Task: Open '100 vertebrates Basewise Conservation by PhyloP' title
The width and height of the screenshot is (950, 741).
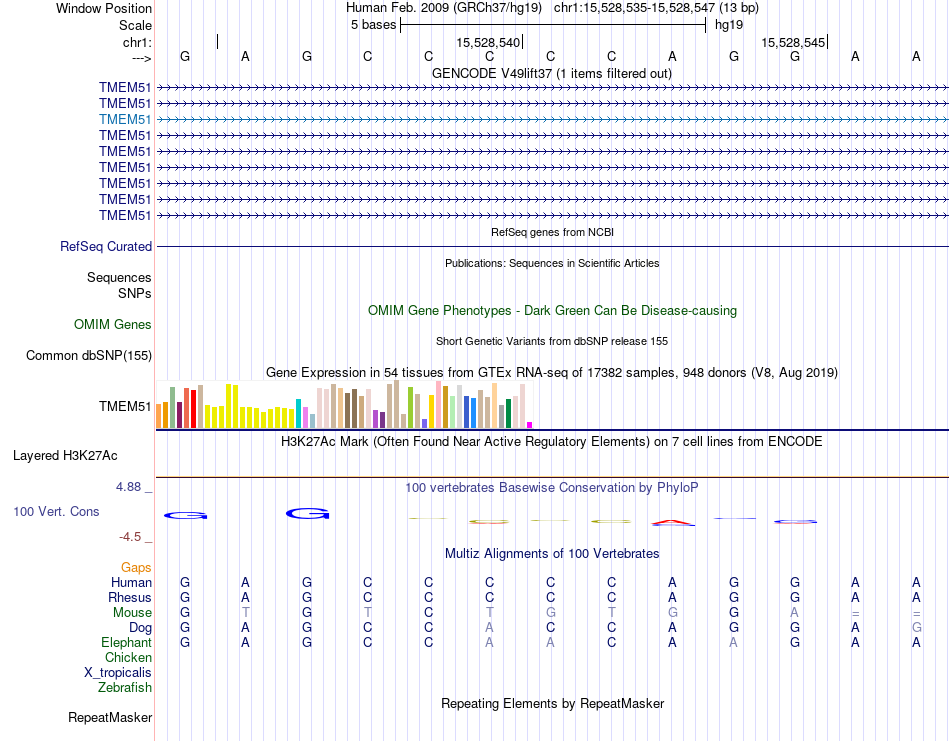Action: pyautogui.click(x=552, y=488)
